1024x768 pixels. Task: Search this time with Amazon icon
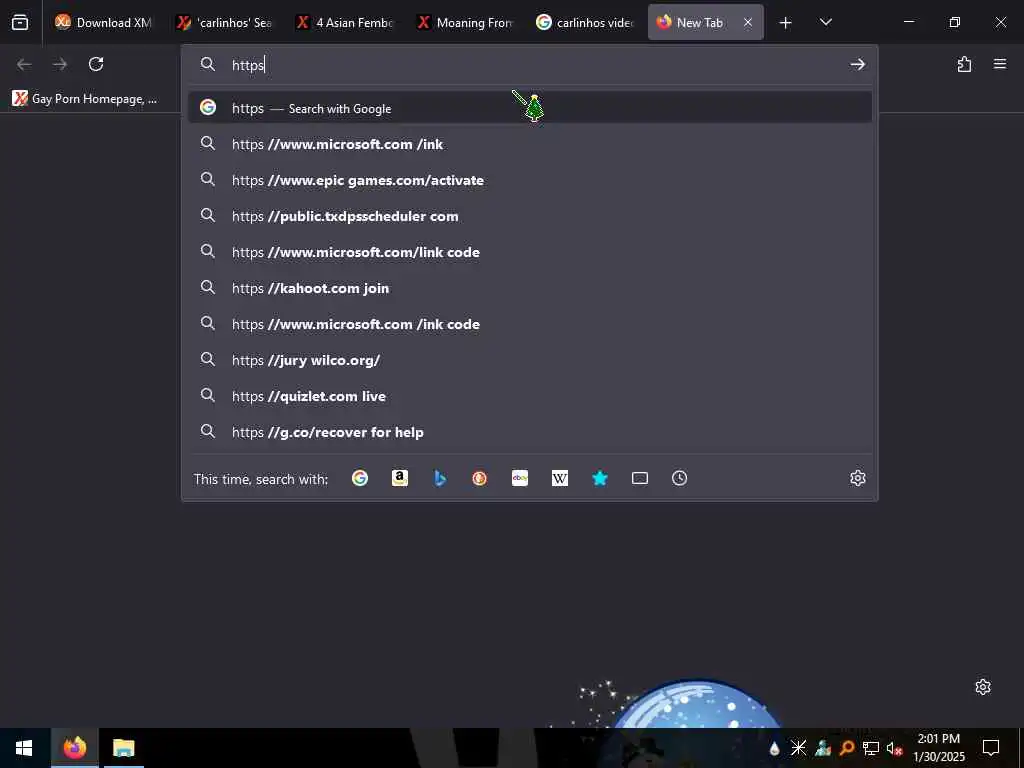(400, 478)
